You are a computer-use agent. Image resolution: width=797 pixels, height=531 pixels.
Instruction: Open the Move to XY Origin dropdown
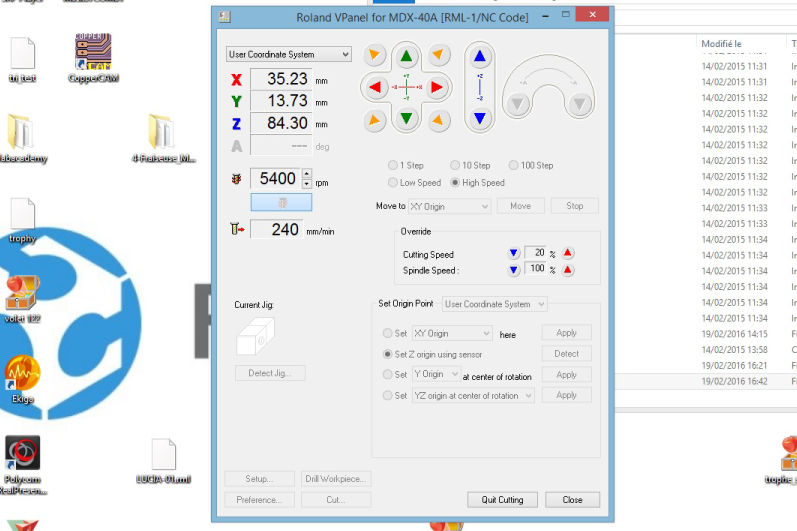pyautogui.click(x=449, y=206)
